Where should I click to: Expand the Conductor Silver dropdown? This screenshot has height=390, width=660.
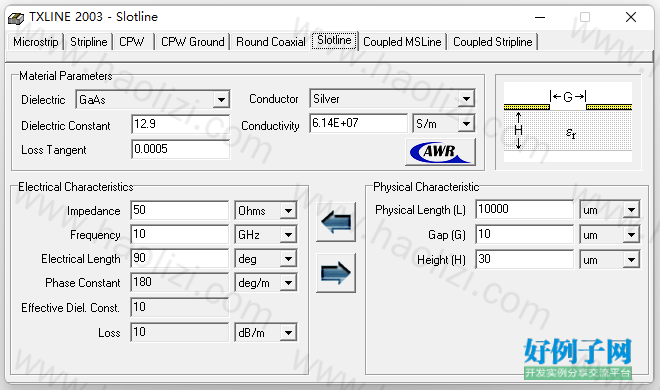466,99
